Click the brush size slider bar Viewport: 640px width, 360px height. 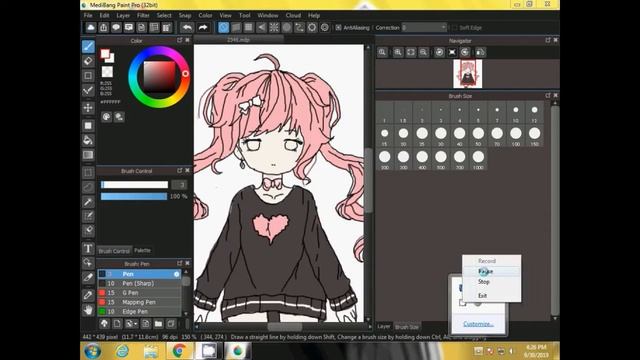tap(134, 185)
